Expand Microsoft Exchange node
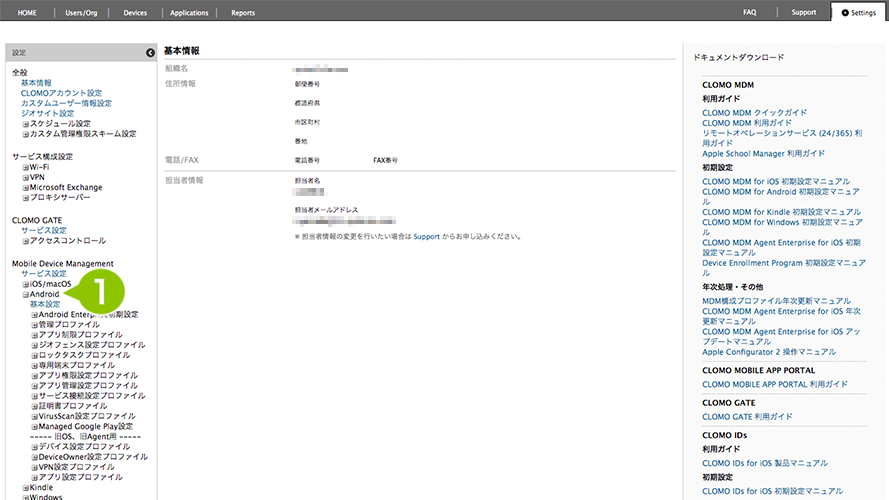Image resolution: width=889 pixels, height=500 pixels. (x=26, y=188)
